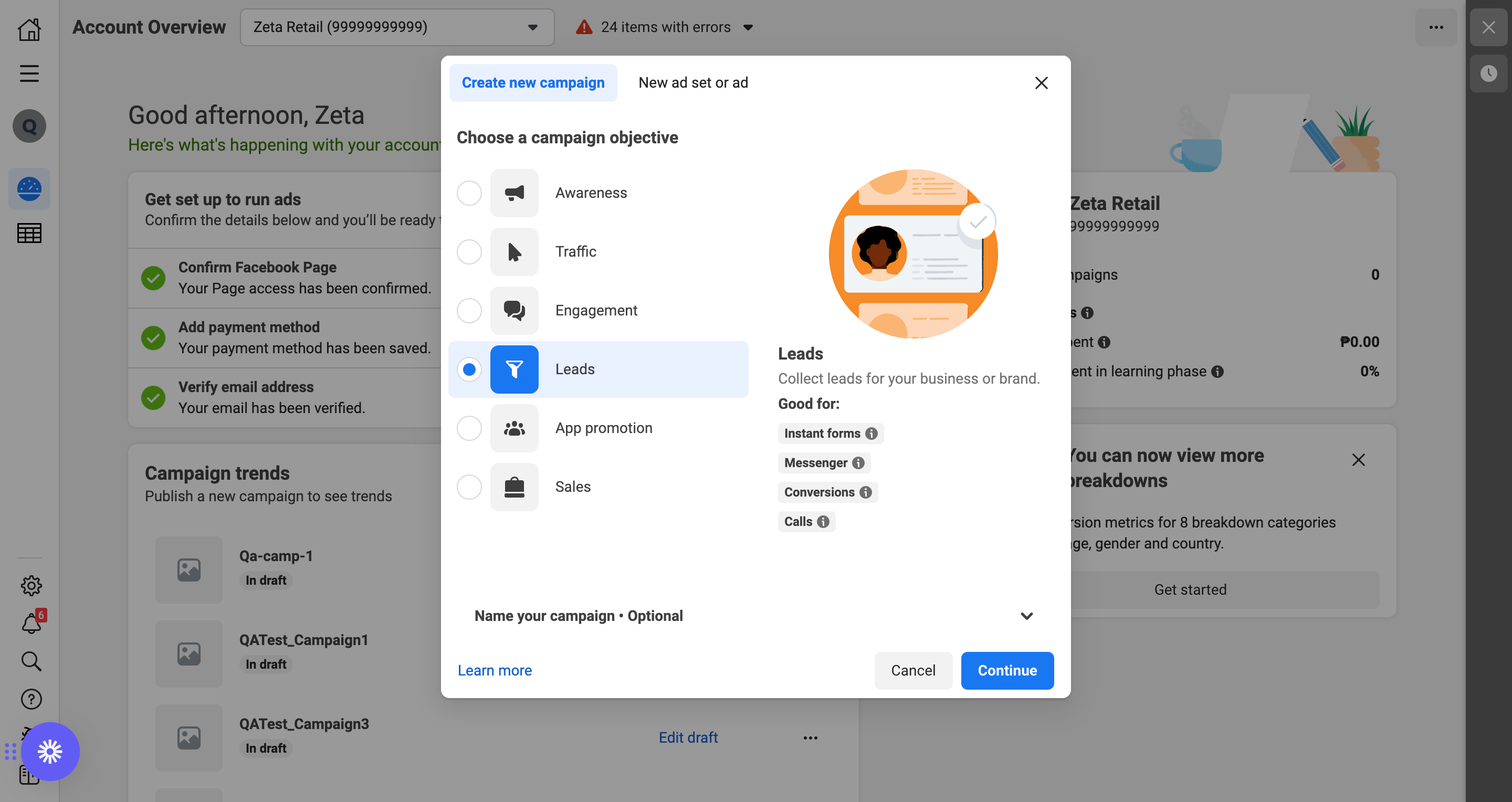
Task: Click the Instant forms info icon
Action: 871,434
